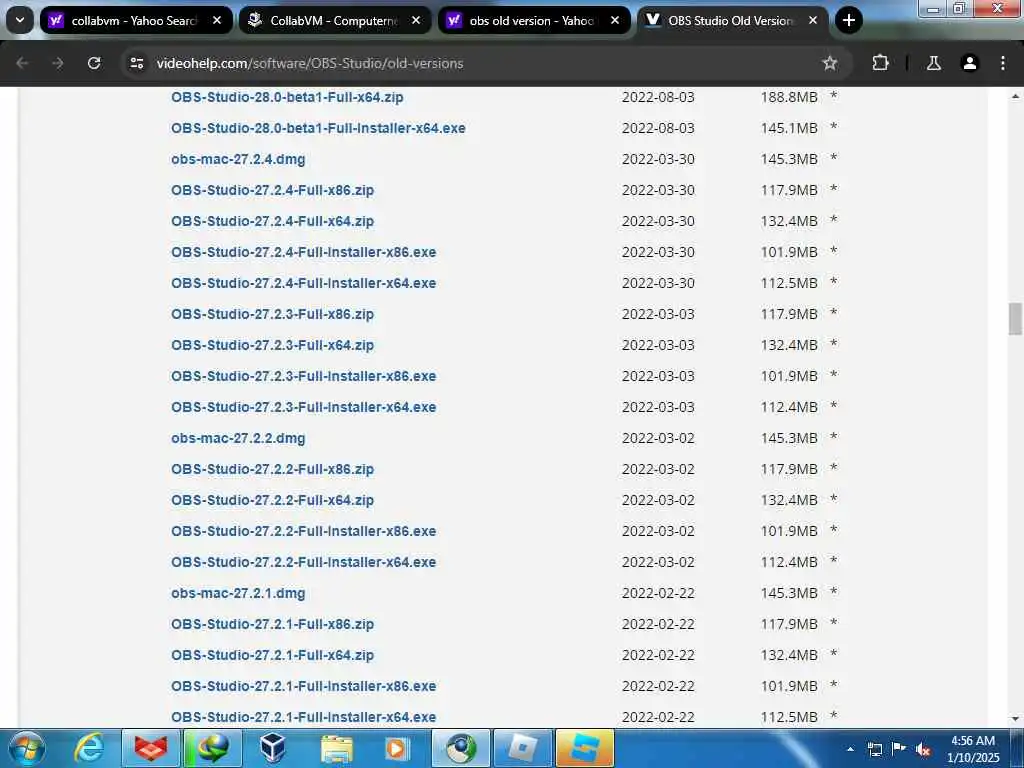Open the Chrome three-dot menu
1024x768 pixels.
pos(1002,63)
